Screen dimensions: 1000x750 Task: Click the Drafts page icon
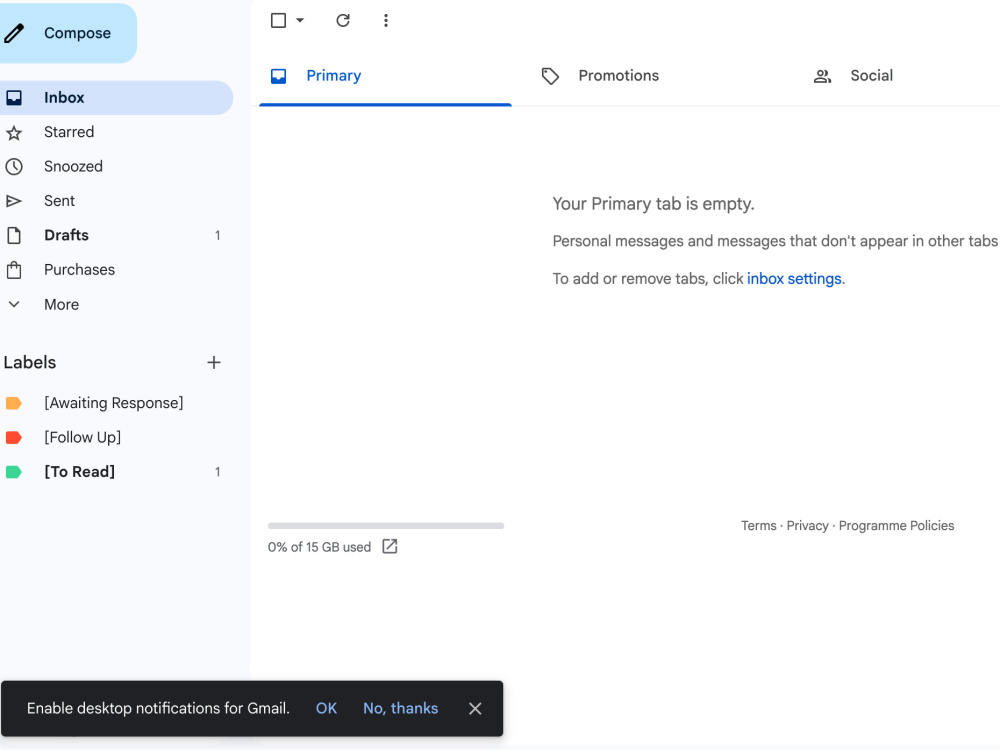point(14,235)
